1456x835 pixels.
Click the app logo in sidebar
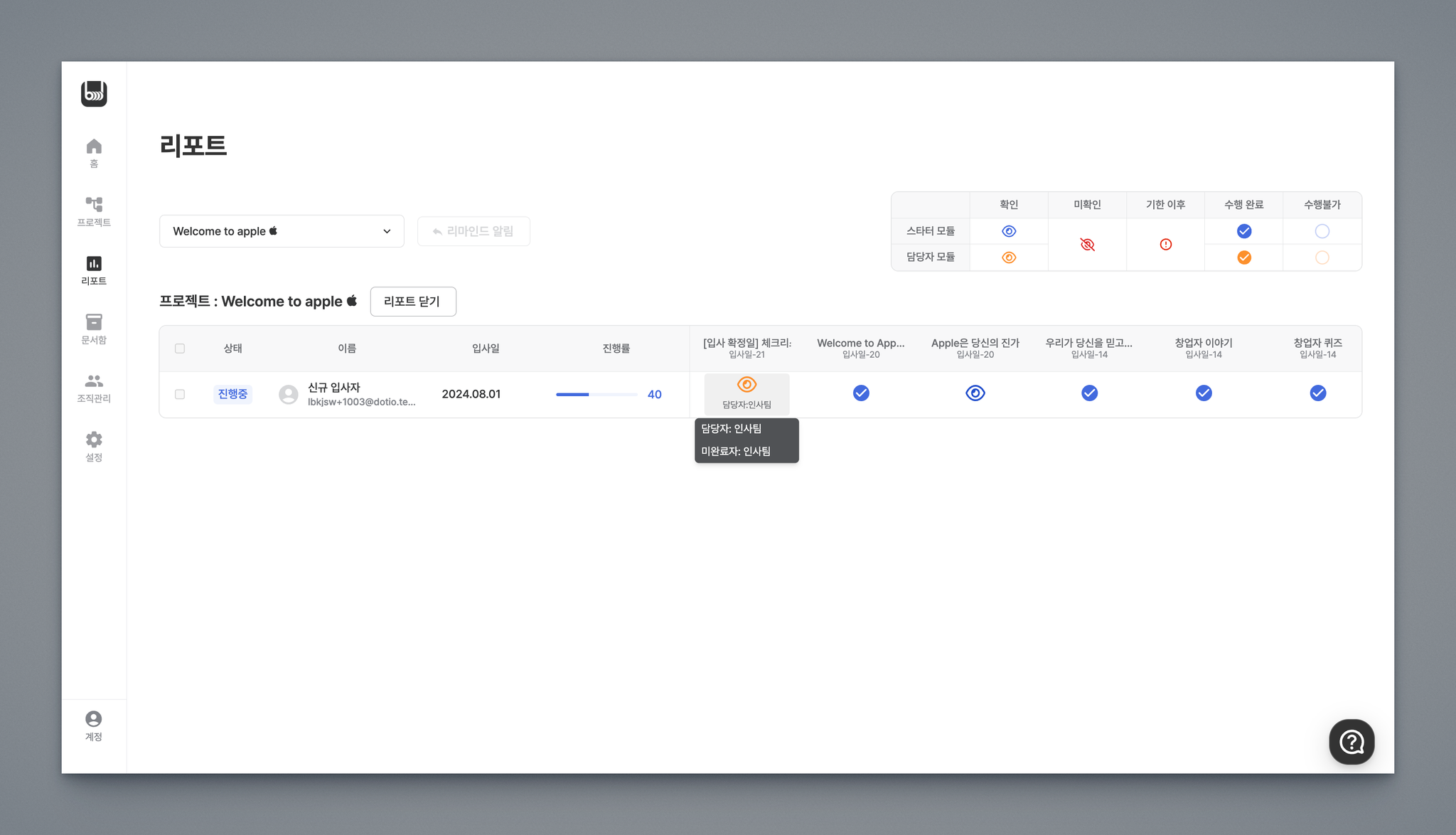pos(94,94)
